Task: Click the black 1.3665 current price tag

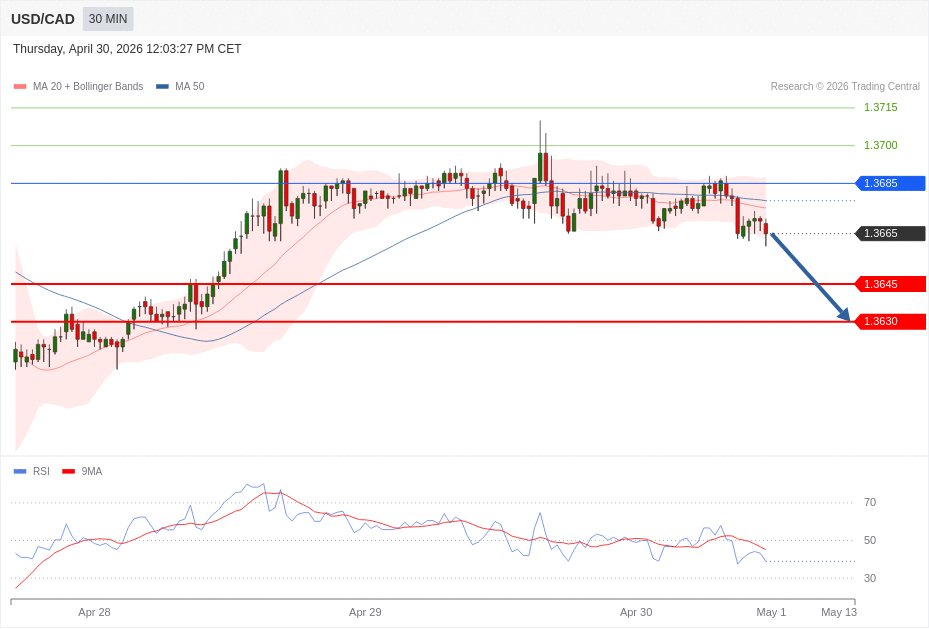Action: pyautogui.click(x=890, y=233)
